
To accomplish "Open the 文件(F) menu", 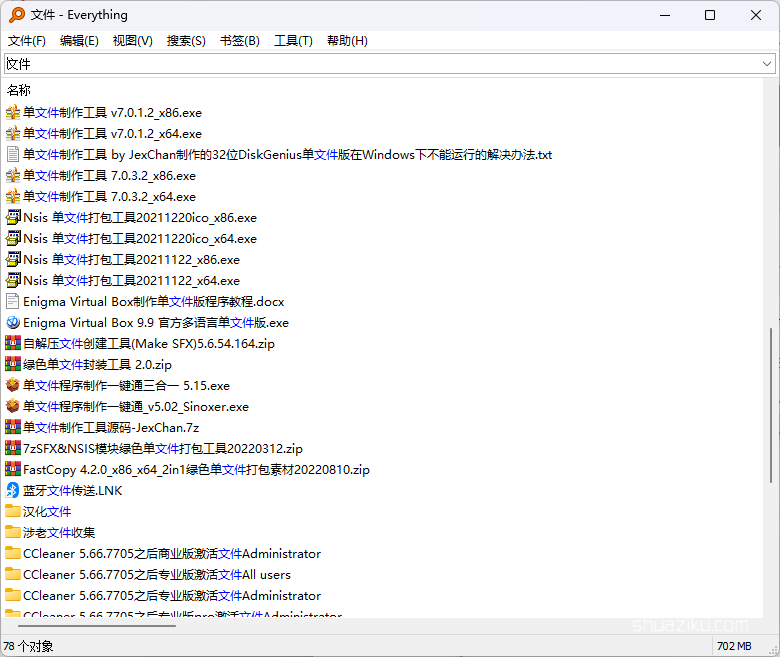I will click(27, 41).
